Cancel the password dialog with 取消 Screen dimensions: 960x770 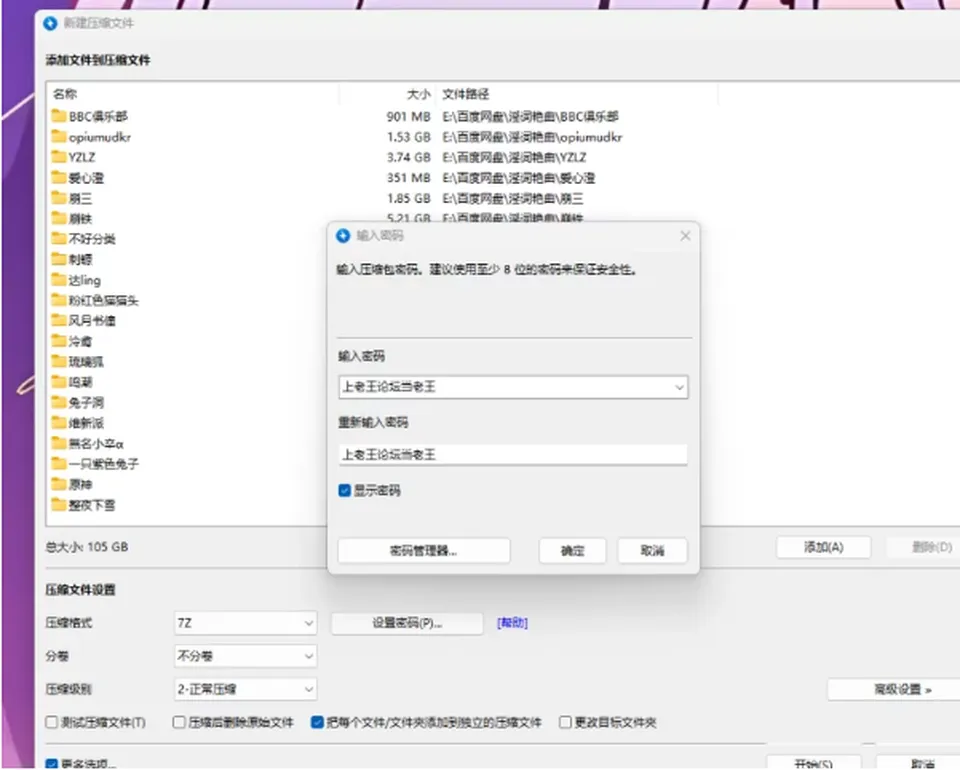652,550
